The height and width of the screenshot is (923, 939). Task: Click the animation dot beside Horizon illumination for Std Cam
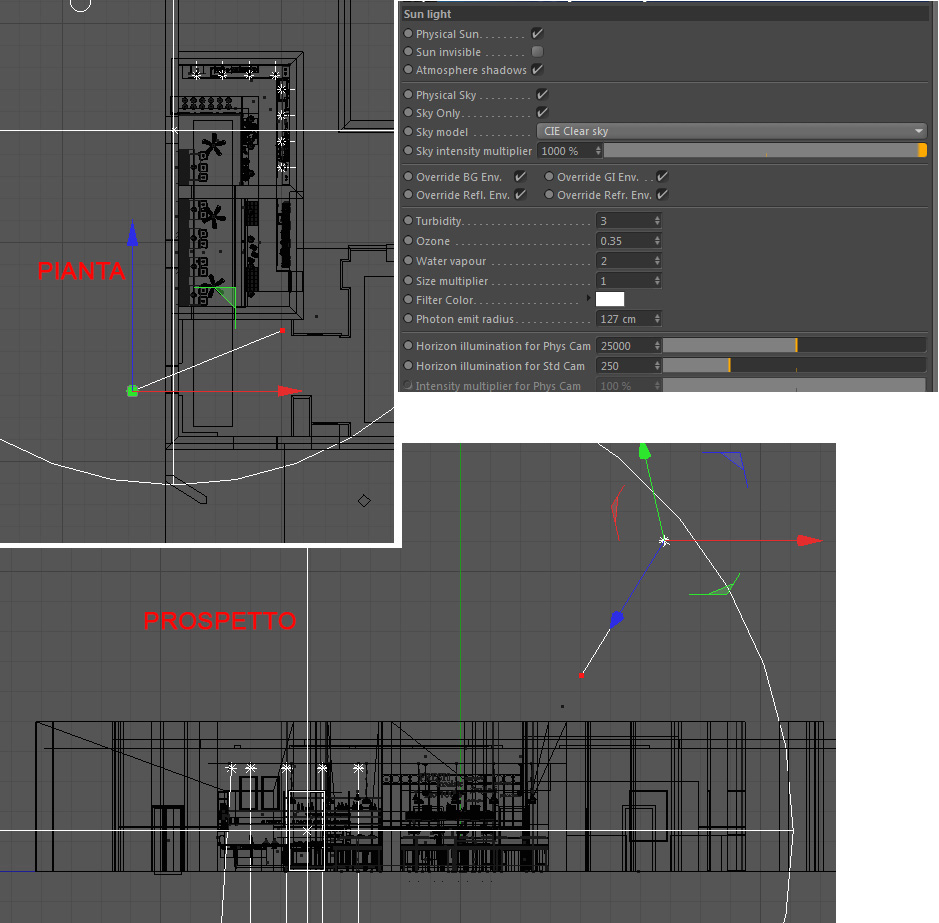[x=408, y=365]
